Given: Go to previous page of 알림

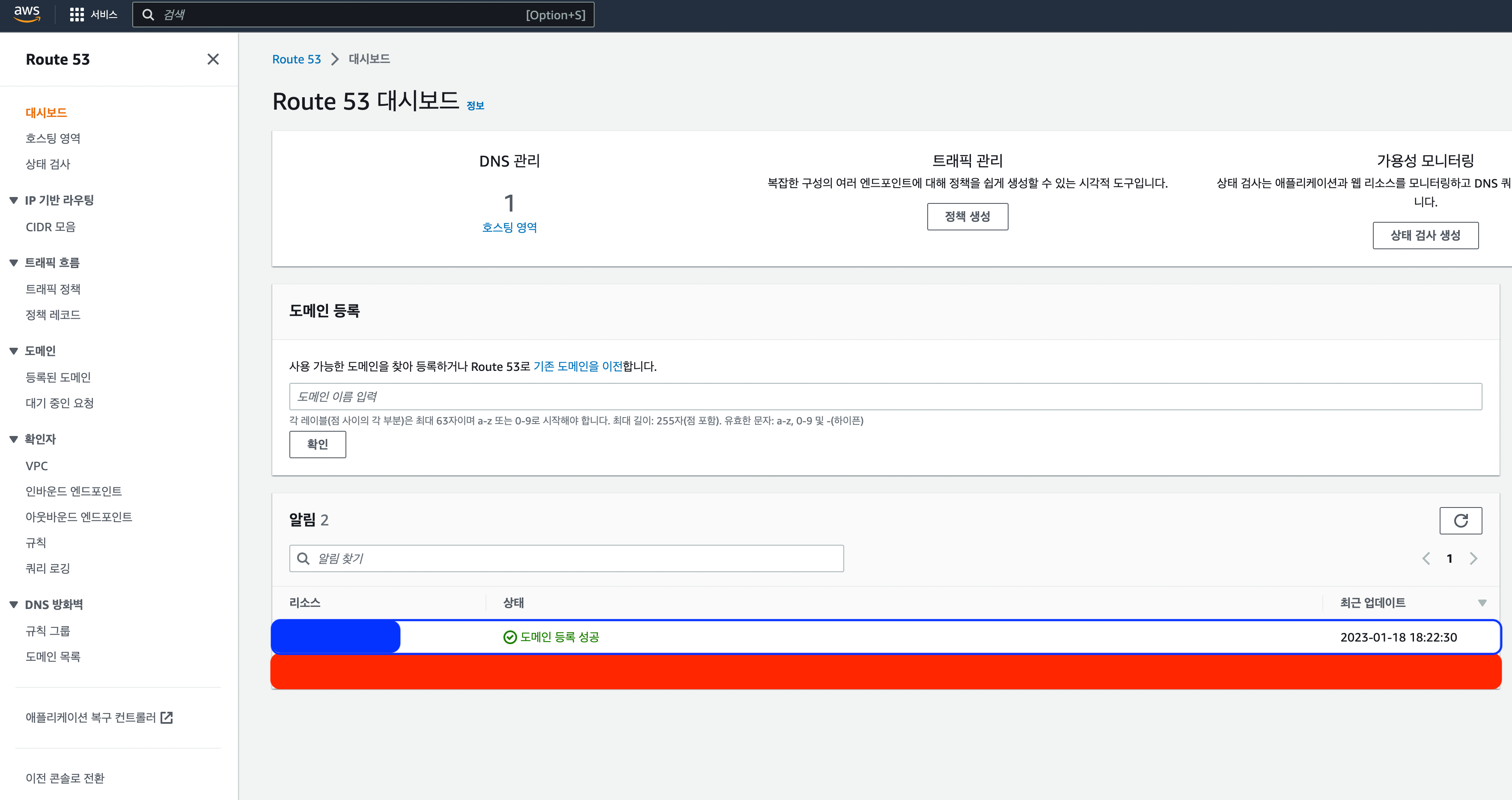Looking at the screenshot, I should point(1426,558).
